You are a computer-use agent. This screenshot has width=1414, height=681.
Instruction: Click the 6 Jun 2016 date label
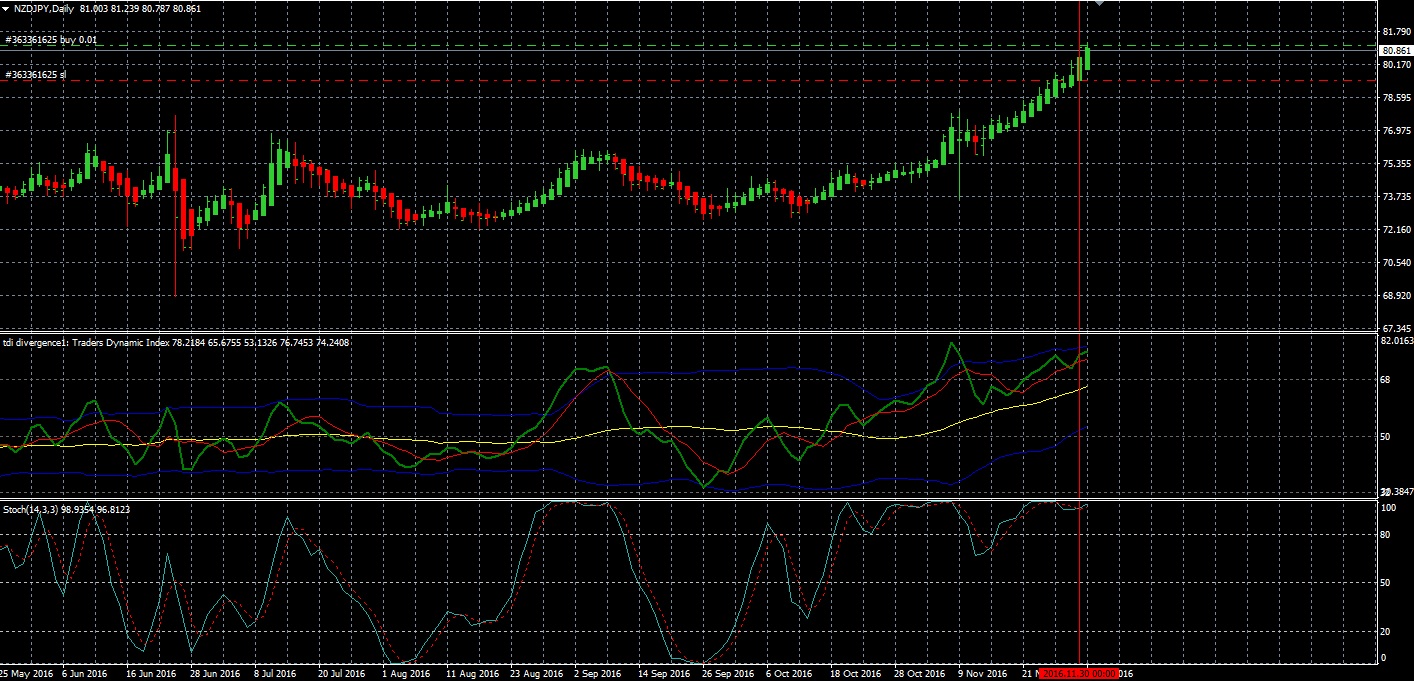84,674
